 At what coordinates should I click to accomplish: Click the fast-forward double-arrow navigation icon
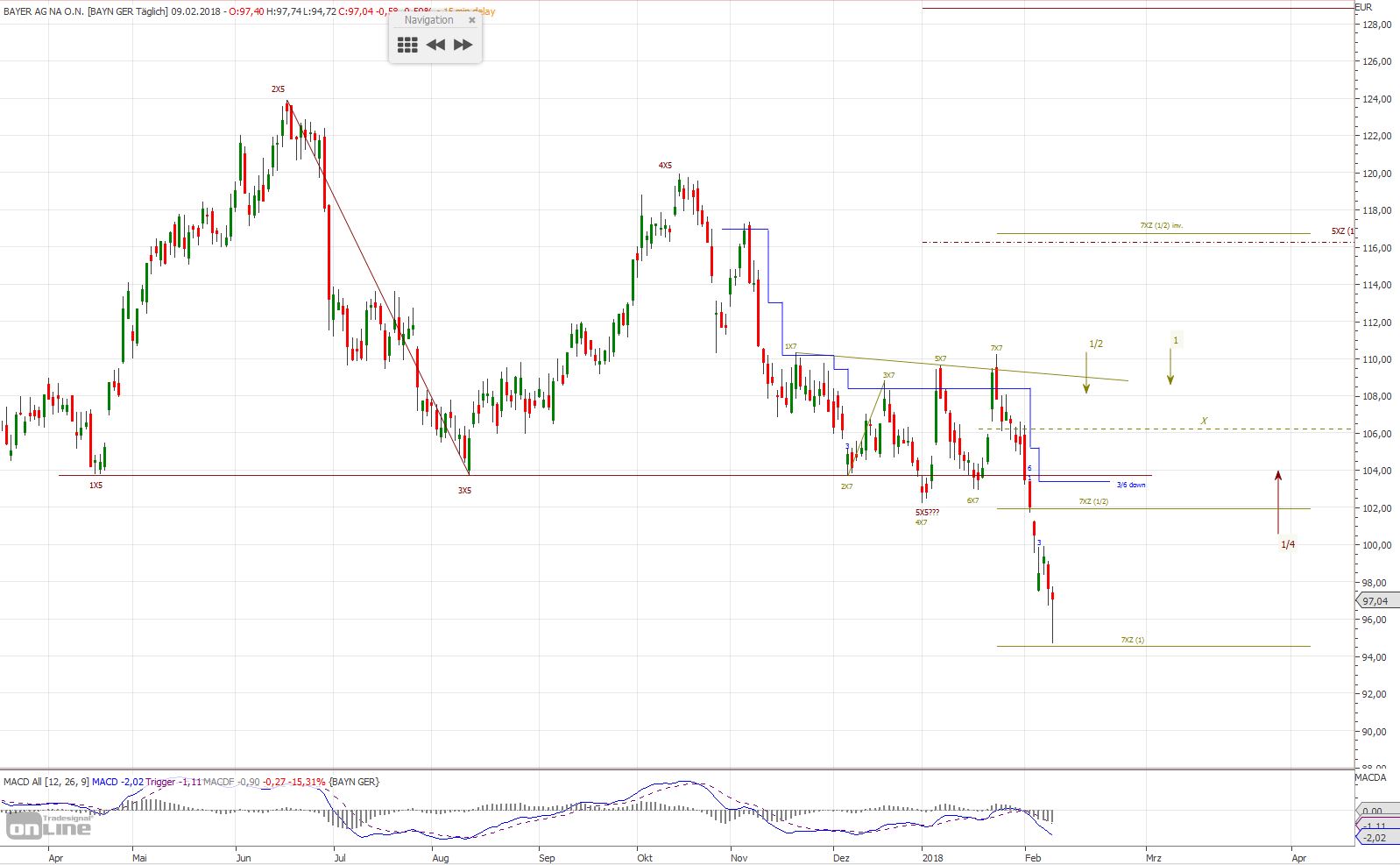(x=463, y=45)
